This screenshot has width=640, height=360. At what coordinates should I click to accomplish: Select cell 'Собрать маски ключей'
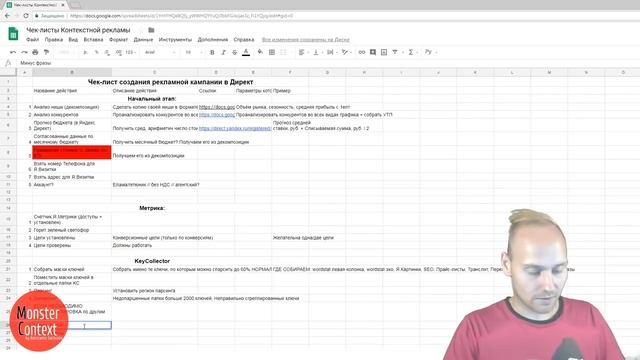[x=72, y=269]
